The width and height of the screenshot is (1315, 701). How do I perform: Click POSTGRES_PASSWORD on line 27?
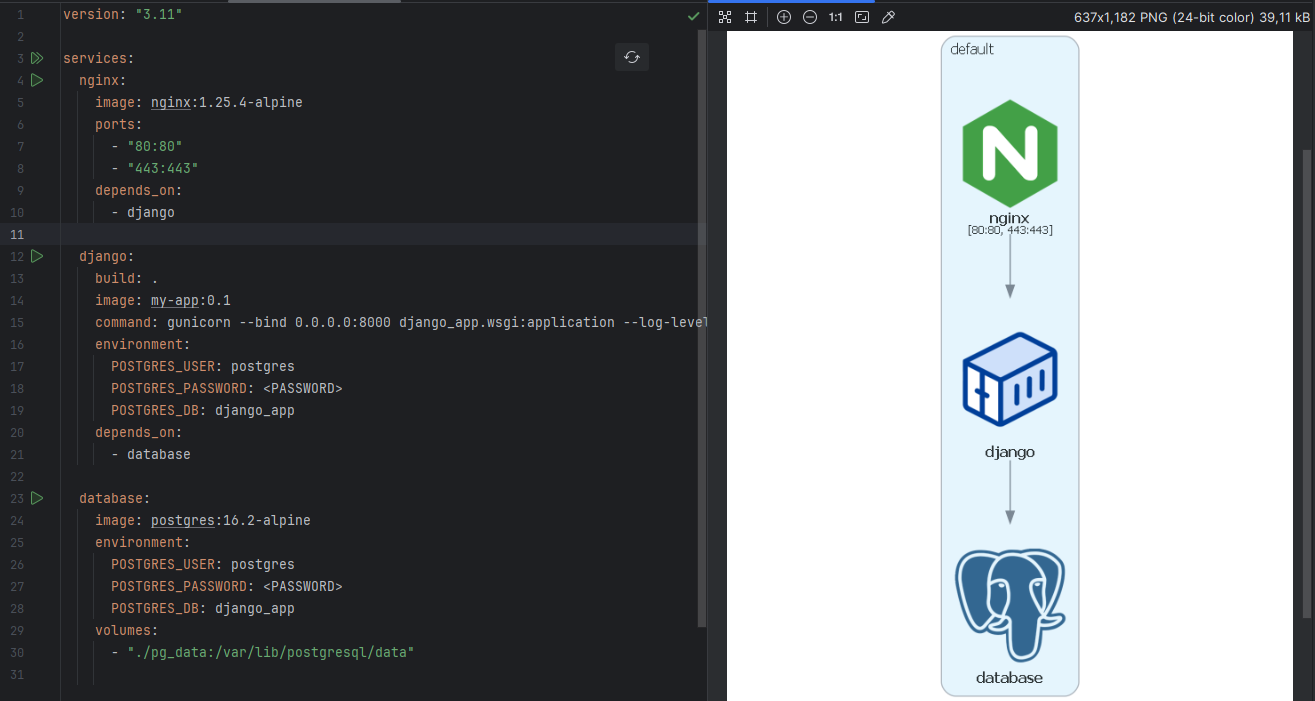[x=179, y=586]
